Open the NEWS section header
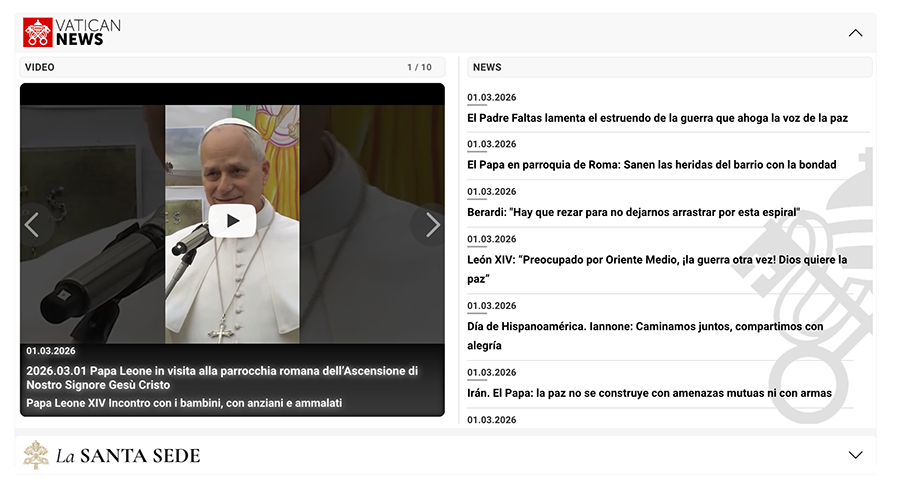Screen dimensions: 900x491 pyautogui.click(x=487, y=67)
